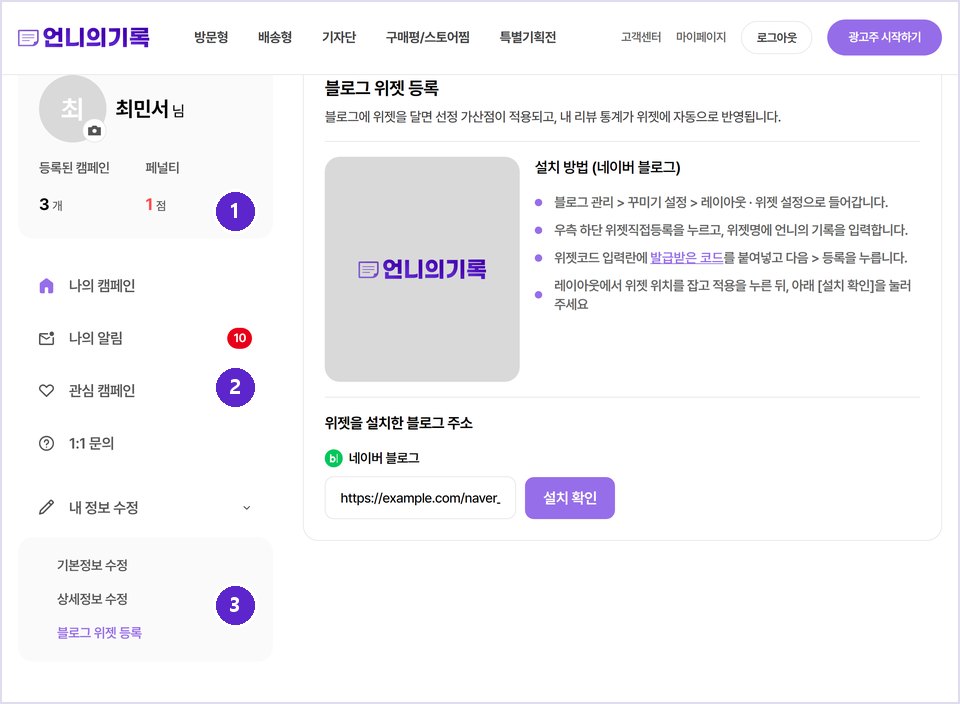Click the pencil icon beside 내 정보 수정
This screenshot has width=960, height=704.
coord(47,507)
